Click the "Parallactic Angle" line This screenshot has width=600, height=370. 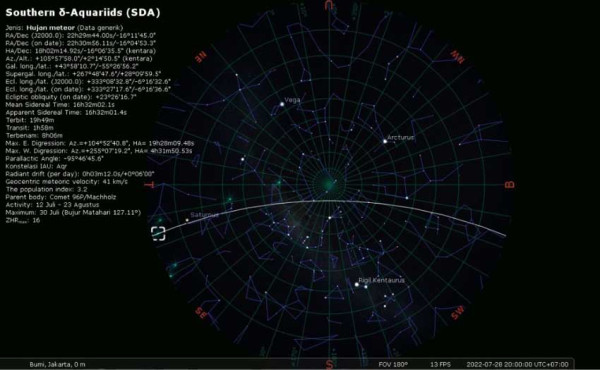tap(55, 158)
